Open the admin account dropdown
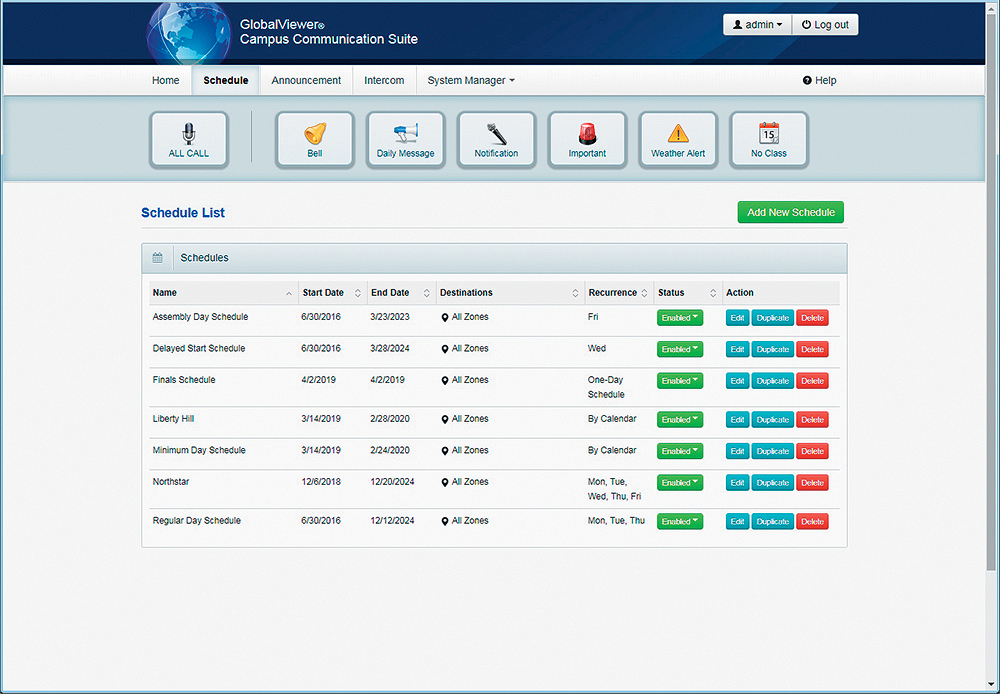 tap(756, 24)
